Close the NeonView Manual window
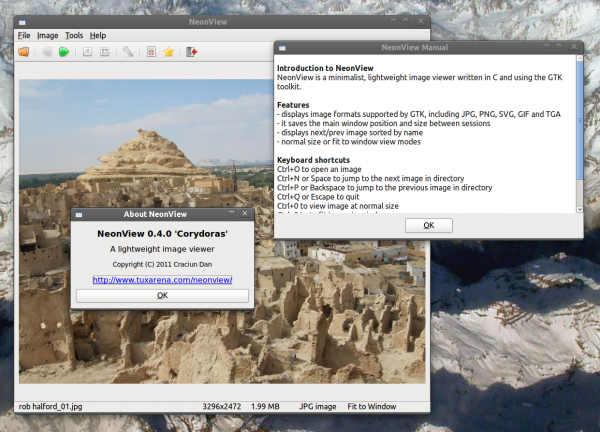Viewport: 600px width, 432px height. [574, 46]
